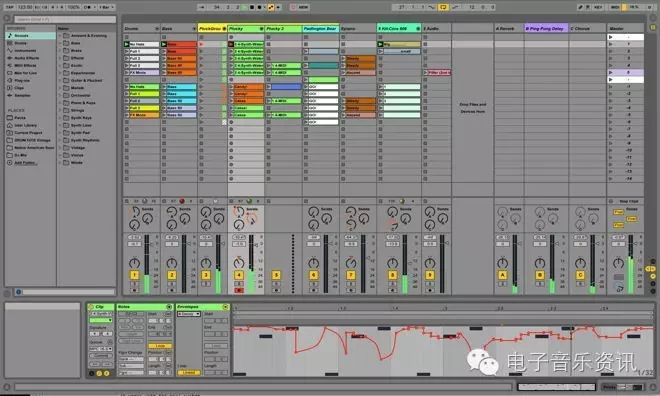Toggle the yellow Loop button in Notes box

coord(160,346)
